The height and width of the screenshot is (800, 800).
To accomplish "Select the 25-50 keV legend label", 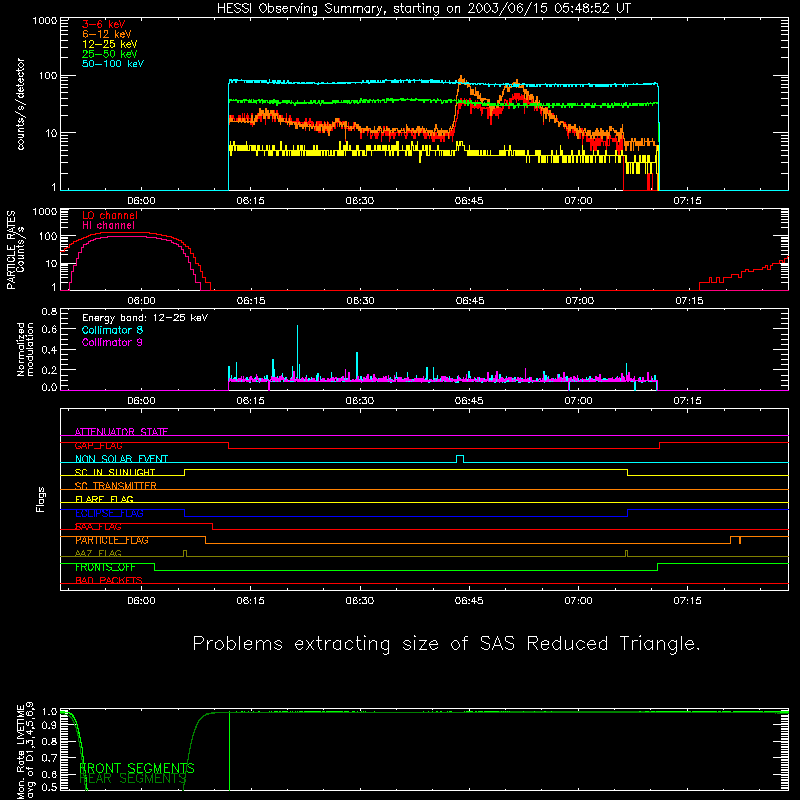I will [109, 54].
